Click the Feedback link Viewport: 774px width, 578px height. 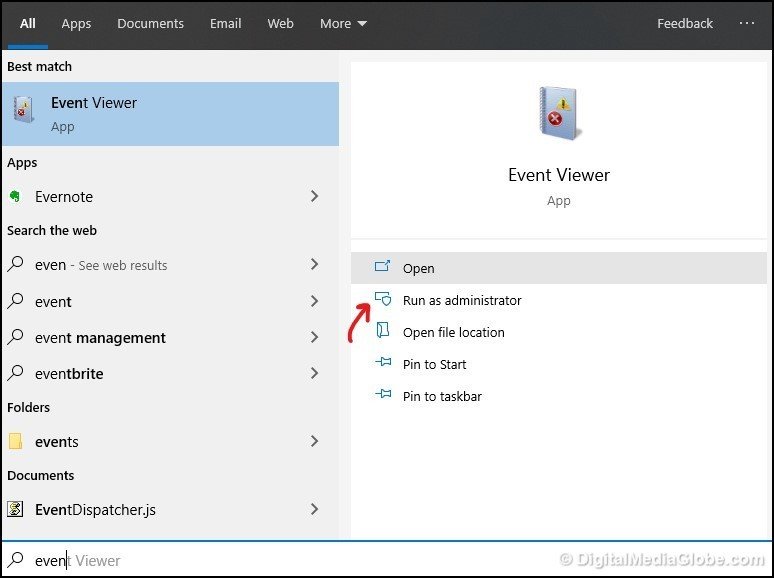pos(685,24)
